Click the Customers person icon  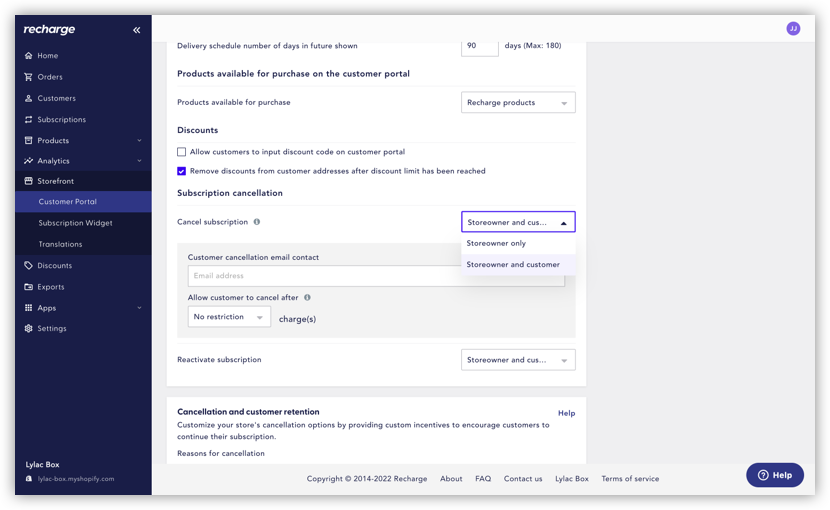click(29, 98)
